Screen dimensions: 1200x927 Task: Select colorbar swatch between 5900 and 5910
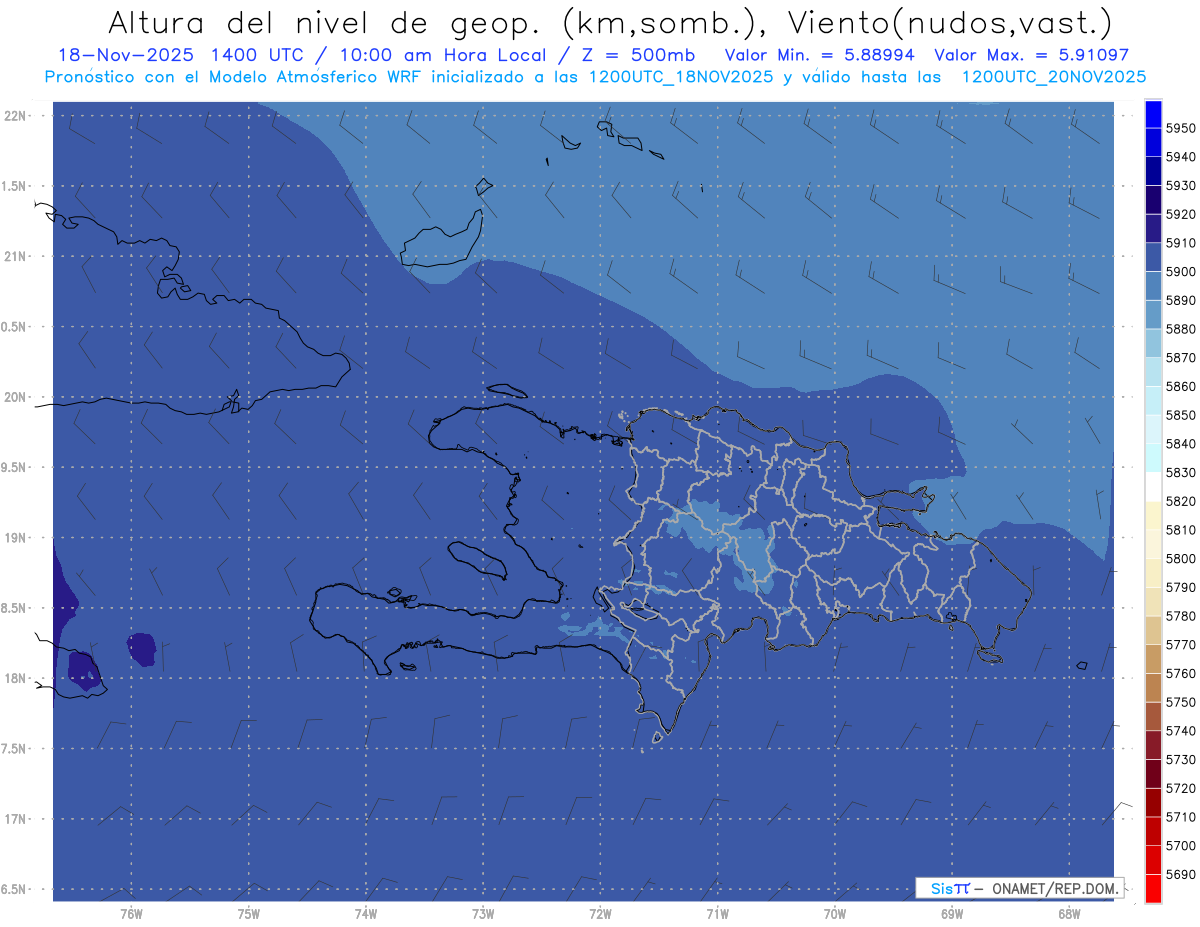1153,257
